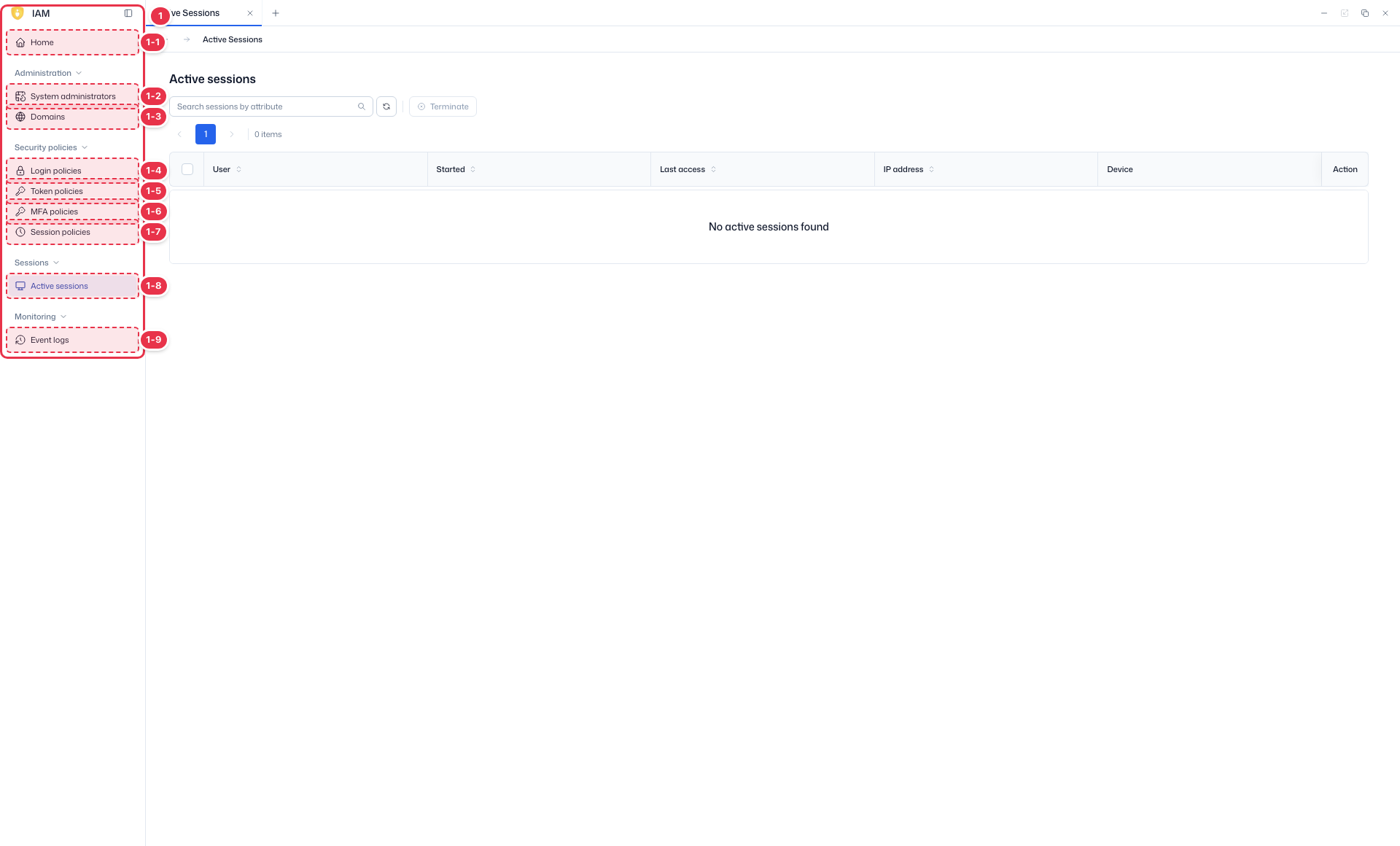The width and height of the screenshot is (1400, 846).
Task: Restore the window using the title bar icon
Action: pos(1365,13)
